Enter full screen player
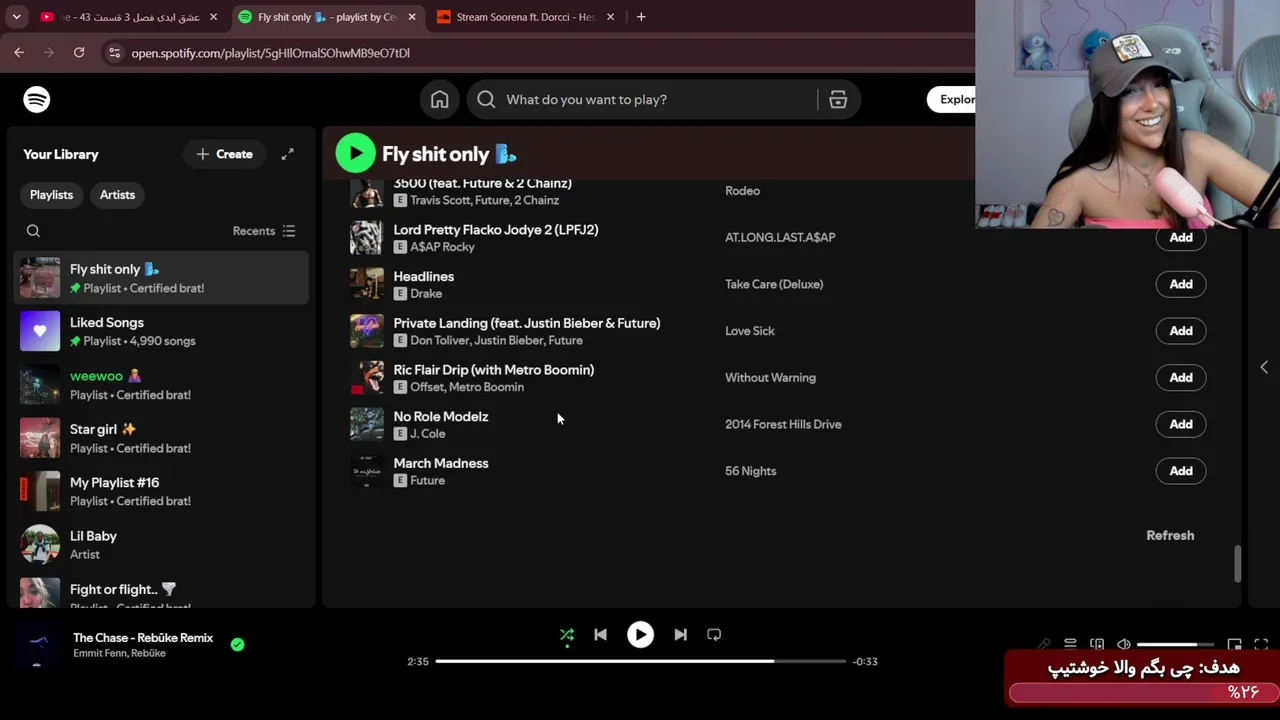Viewport: 1280px width, 720px height. coord(1261,645)
